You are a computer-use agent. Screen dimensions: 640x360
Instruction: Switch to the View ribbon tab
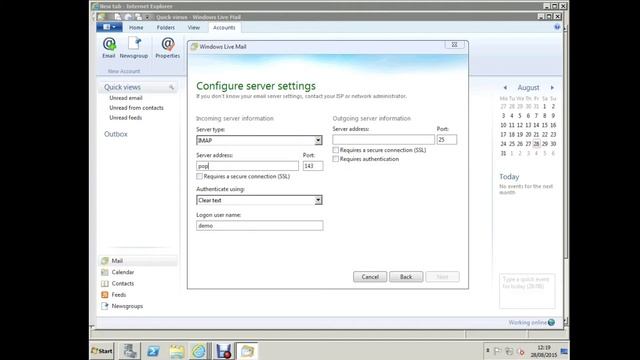click(194, 27)
